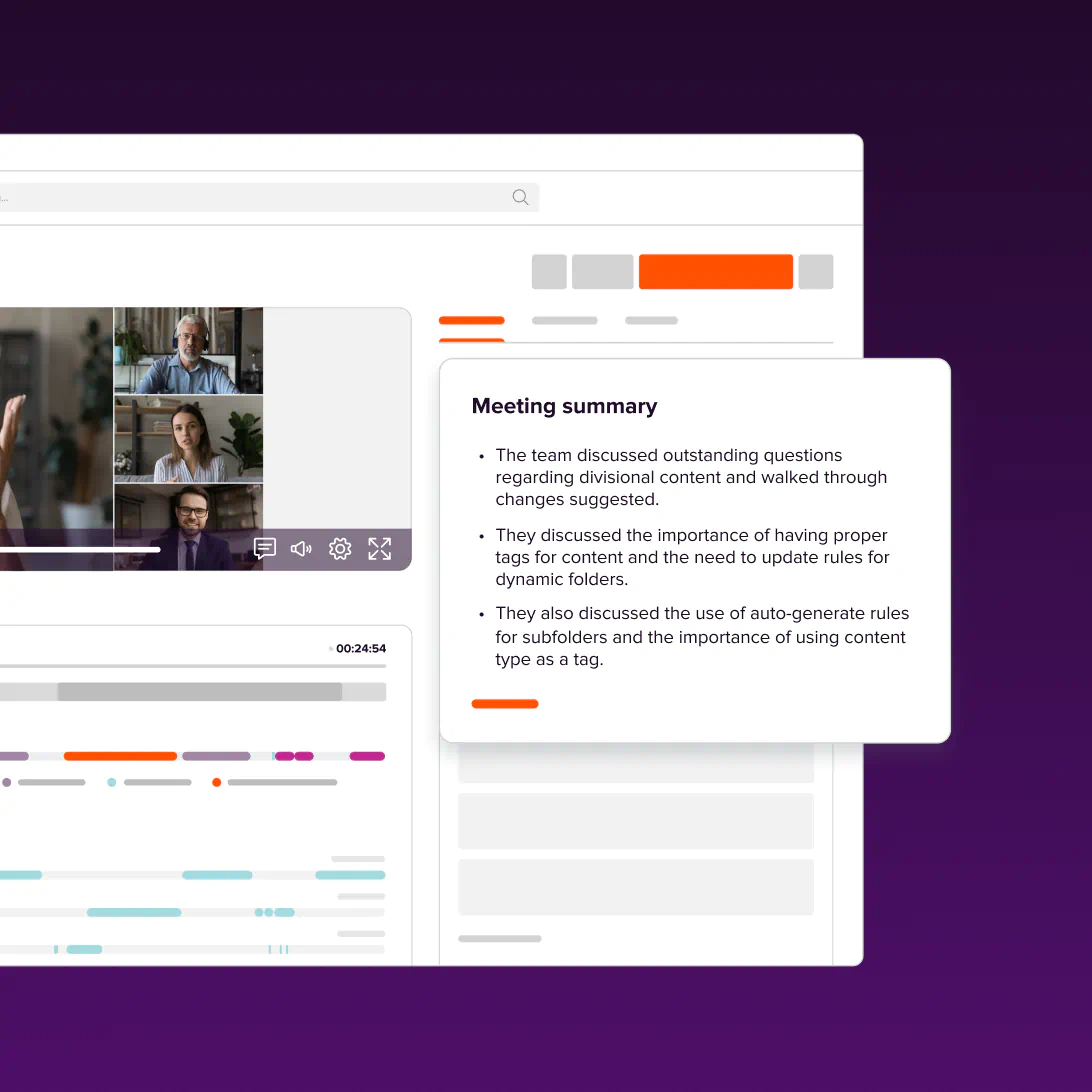Expand the gray list item under the summary card
The width and height of the screenshot is (1092, 1092).
(x=635, y=821)
